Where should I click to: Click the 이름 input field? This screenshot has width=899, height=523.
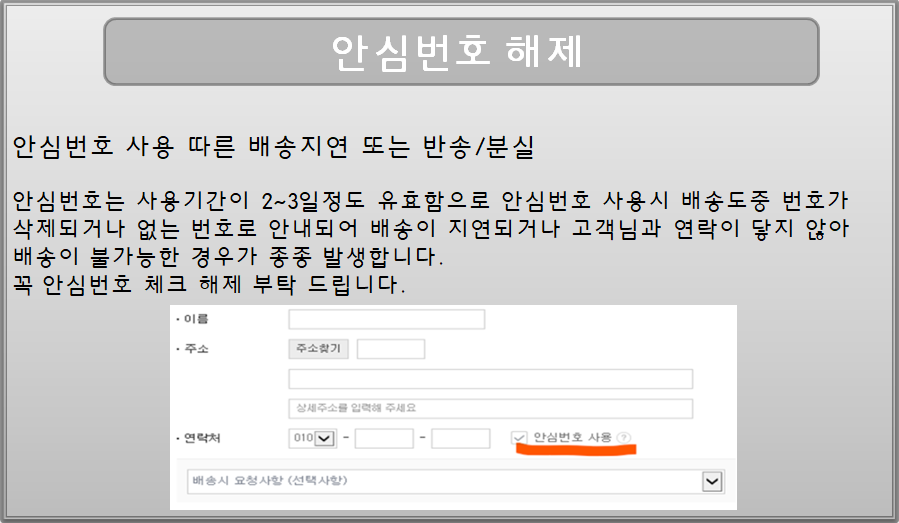point(386,319)
